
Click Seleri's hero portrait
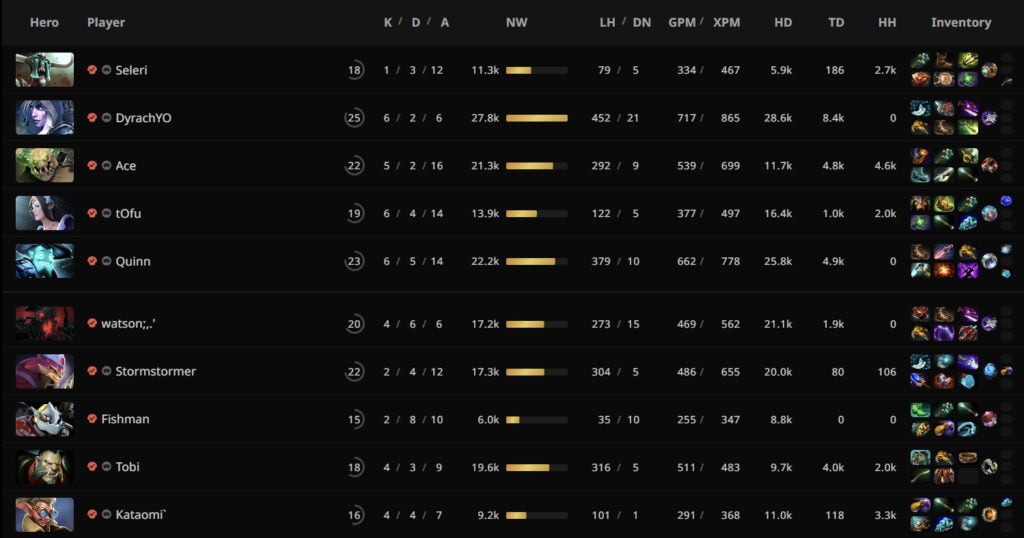click(x=44, y=70)
